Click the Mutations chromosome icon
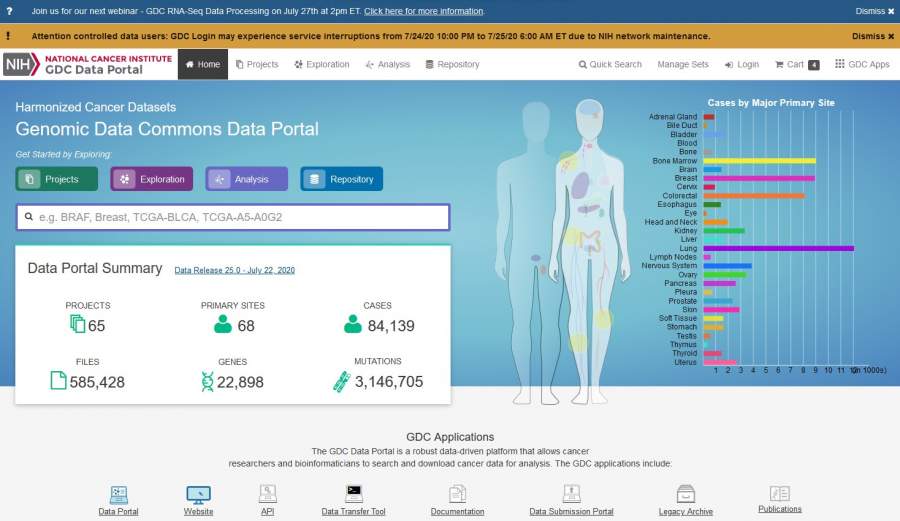Screen dimensions: 900x521 (342, 381)
